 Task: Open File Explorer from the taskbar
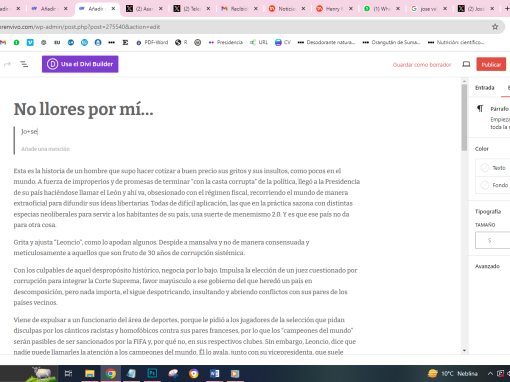click(x=90, y=374)
